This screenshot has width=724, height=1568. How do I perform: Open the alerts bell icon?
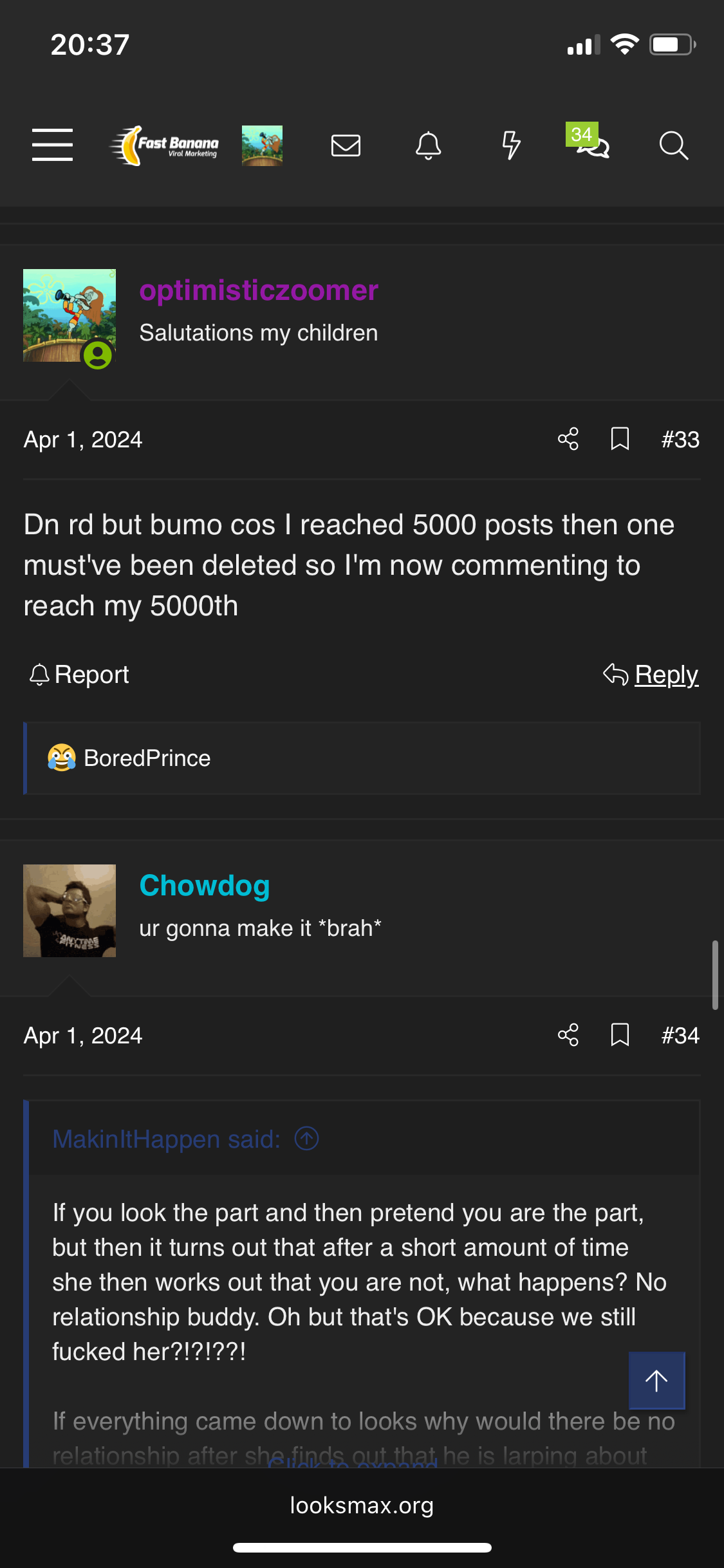pyautogui.click(x=428, y=145)
